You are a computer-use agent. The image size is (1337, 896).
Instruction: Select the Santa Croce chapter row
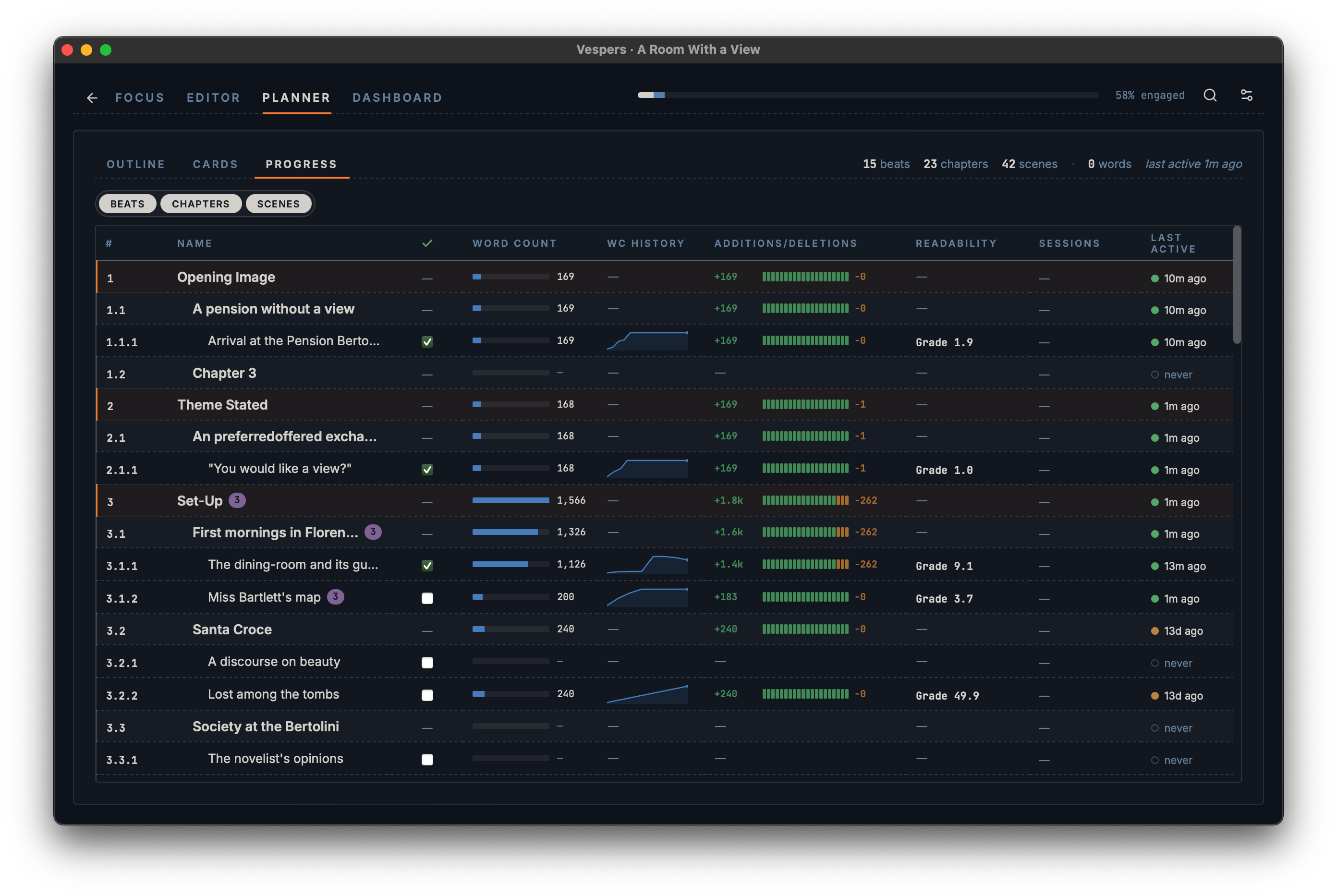click(x=665, y=630)
